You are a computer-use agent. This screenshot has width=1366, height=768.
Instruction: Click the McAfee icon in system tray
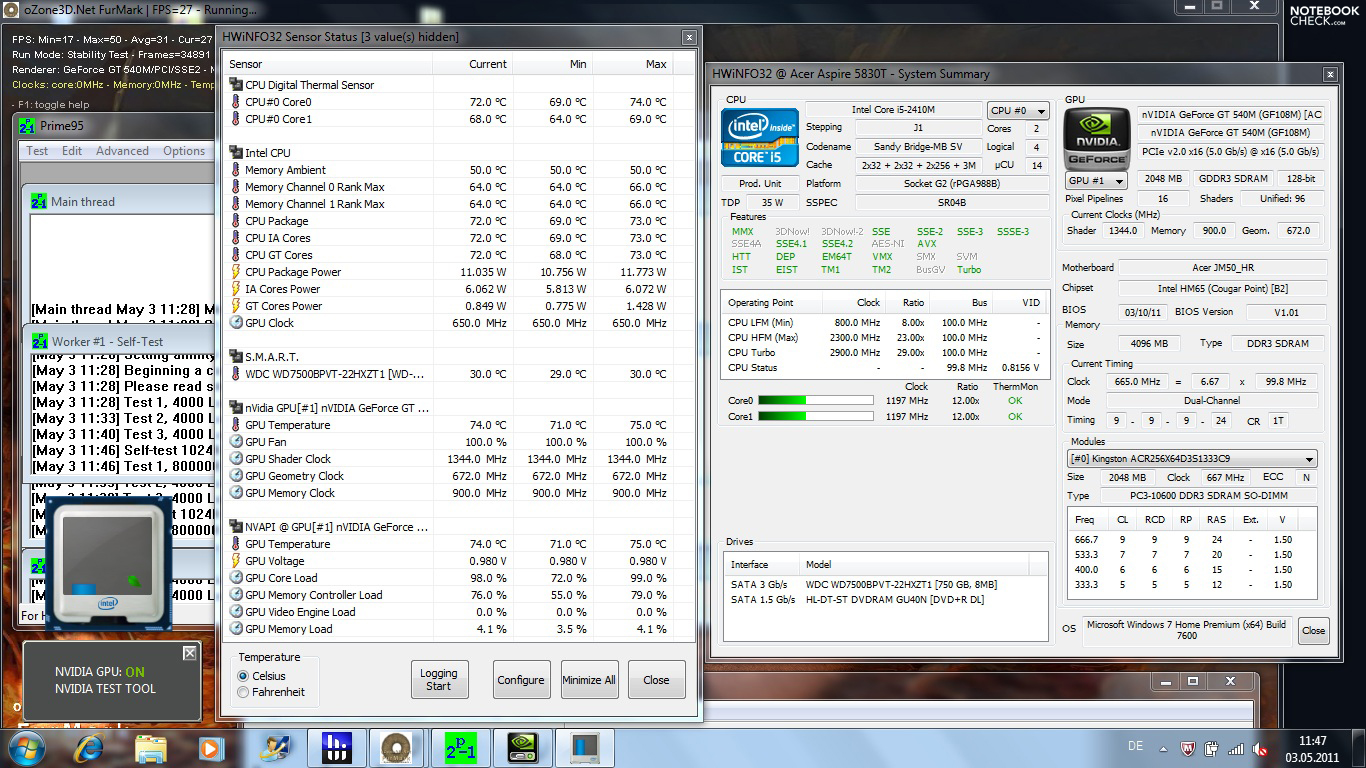click(x=1187, y=748)
